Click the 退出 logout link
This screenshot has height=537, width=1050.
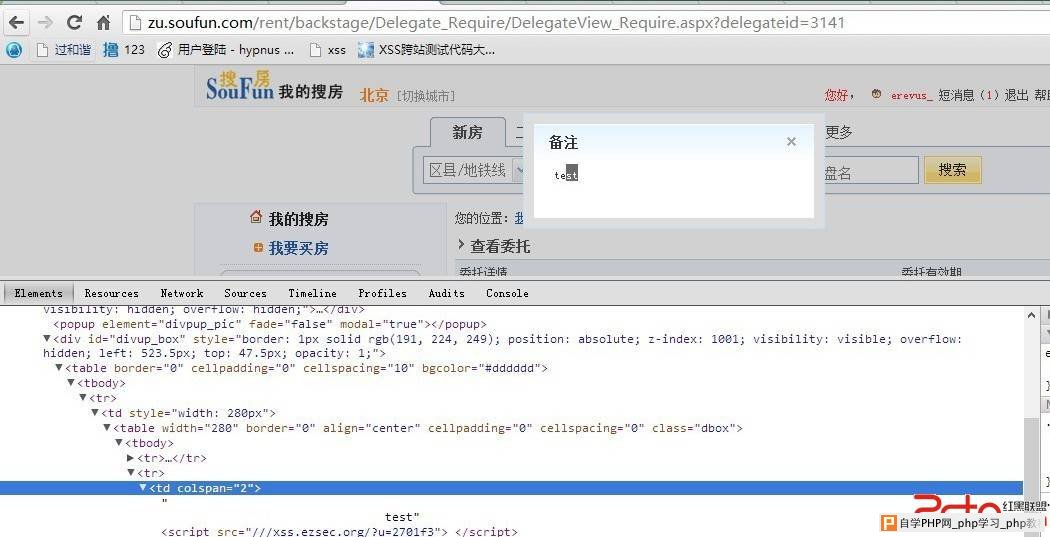click(1017, 95)
